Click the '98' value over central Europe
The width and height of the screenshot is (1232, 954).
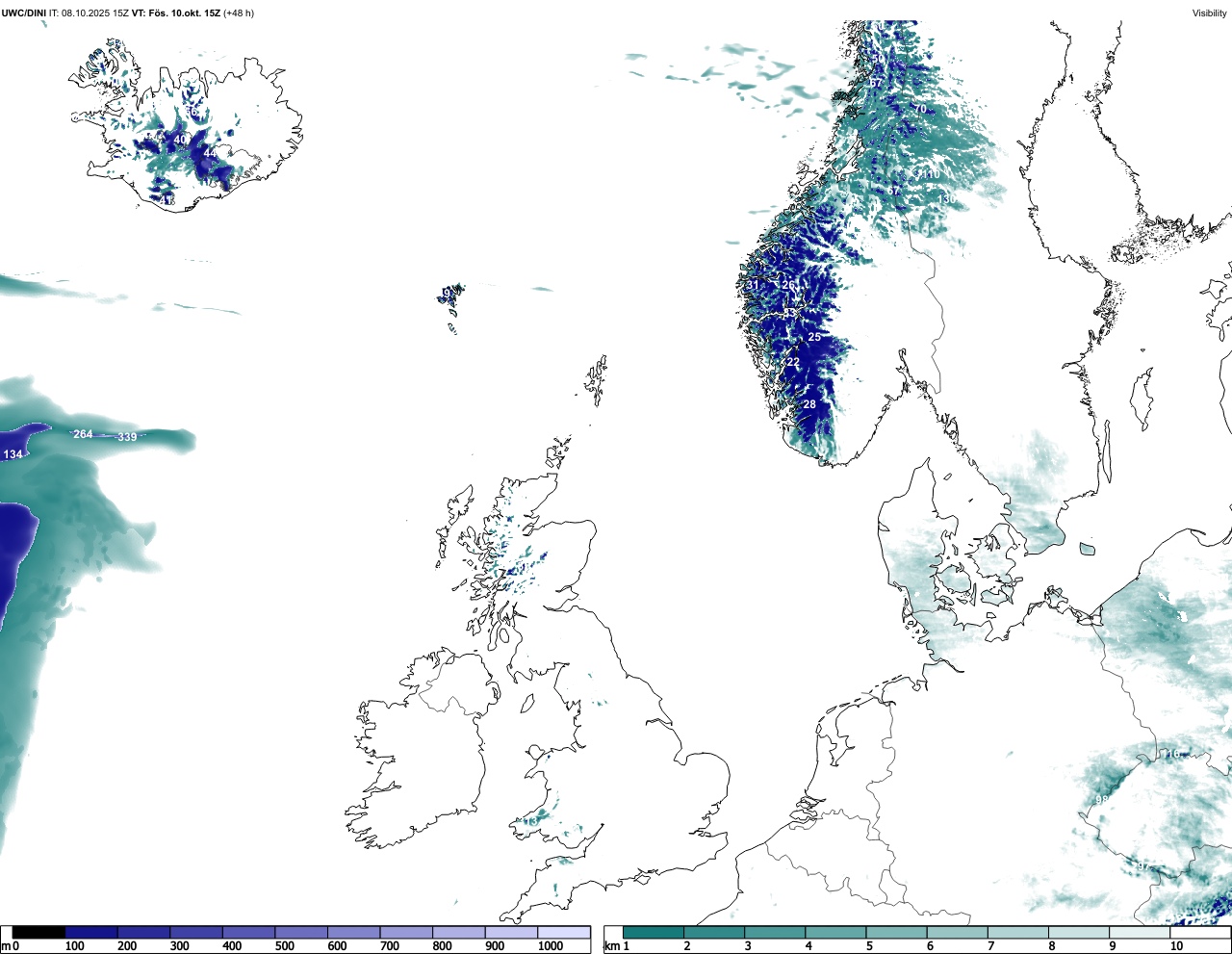(1102, 800)
